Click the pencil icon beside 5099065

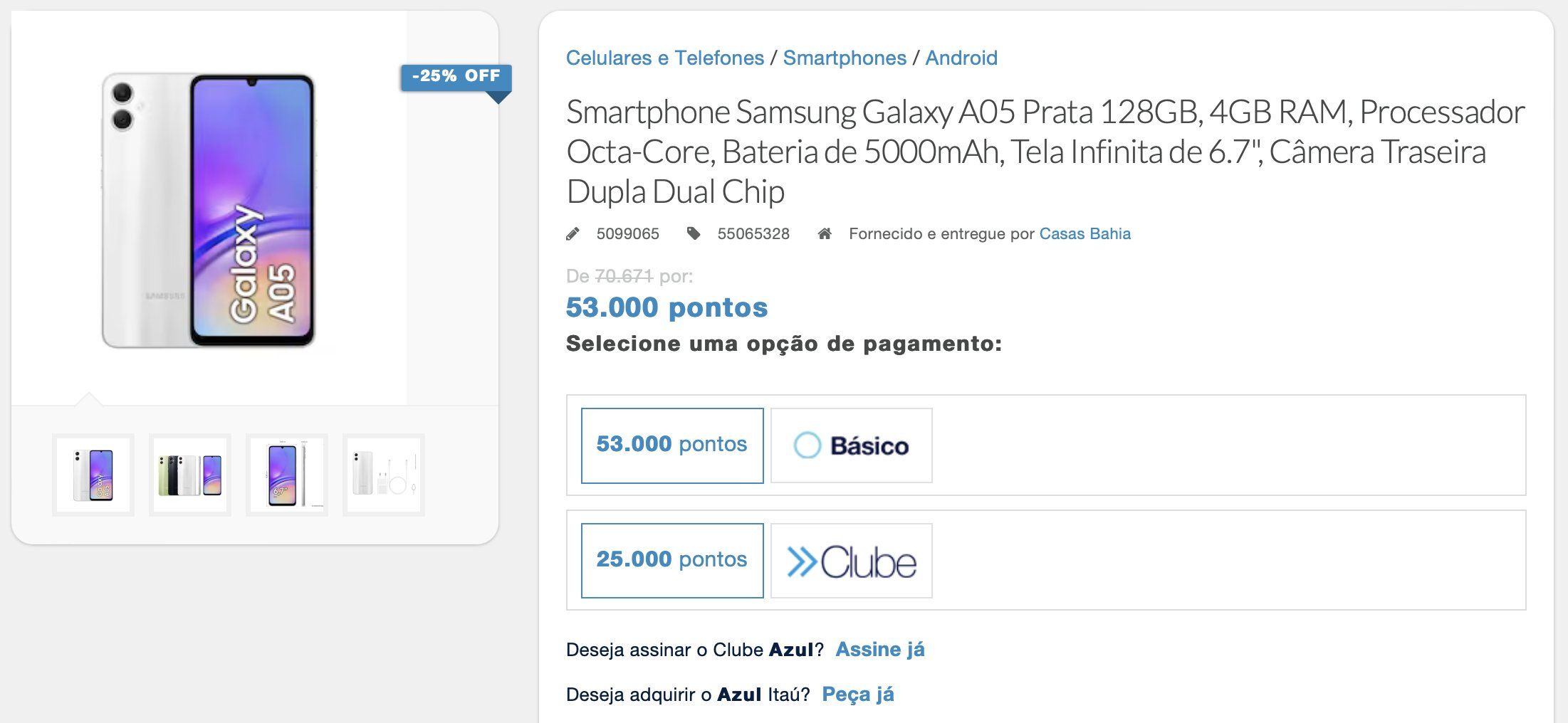573,233
